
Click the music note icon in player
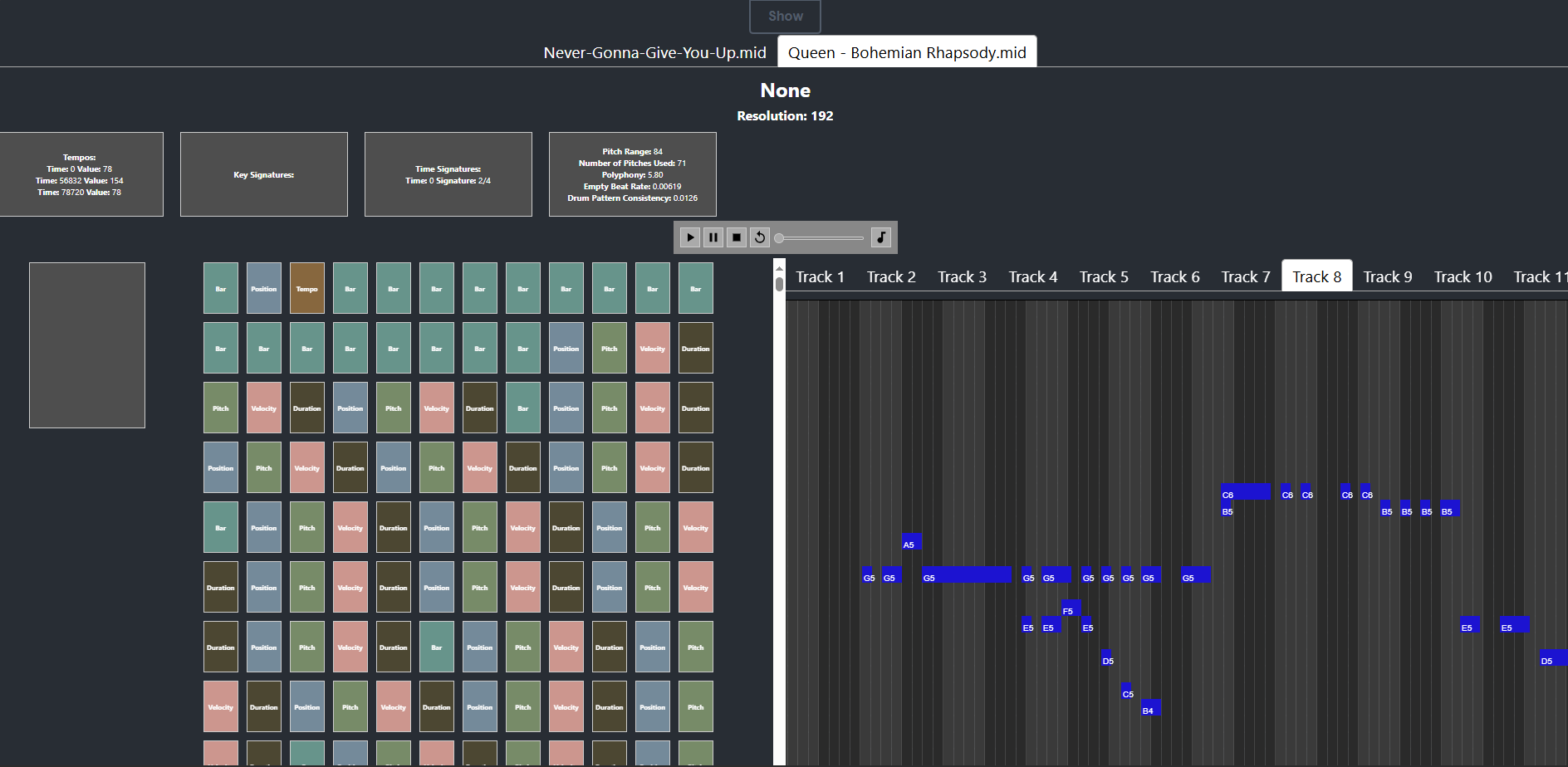pyautogui.click(x=881, y=237)
